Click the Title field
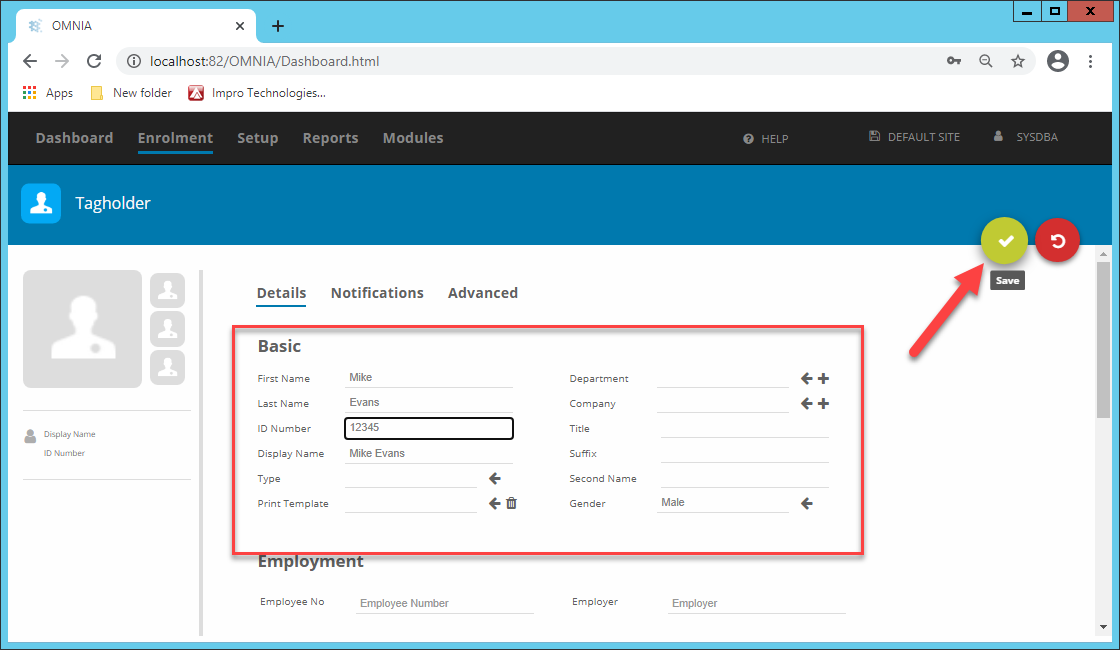This screenshot has height=650, width=1120. tap(744, 429)
